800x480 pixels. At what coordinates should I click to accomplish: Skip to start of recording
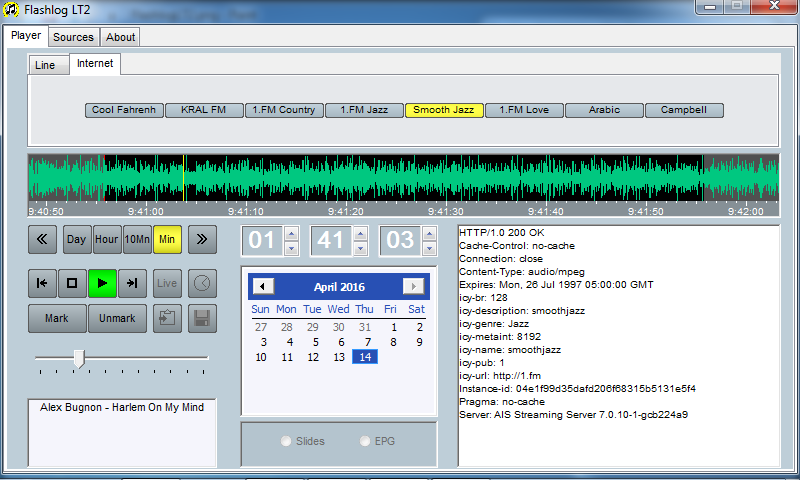click(x=42, y=283)
